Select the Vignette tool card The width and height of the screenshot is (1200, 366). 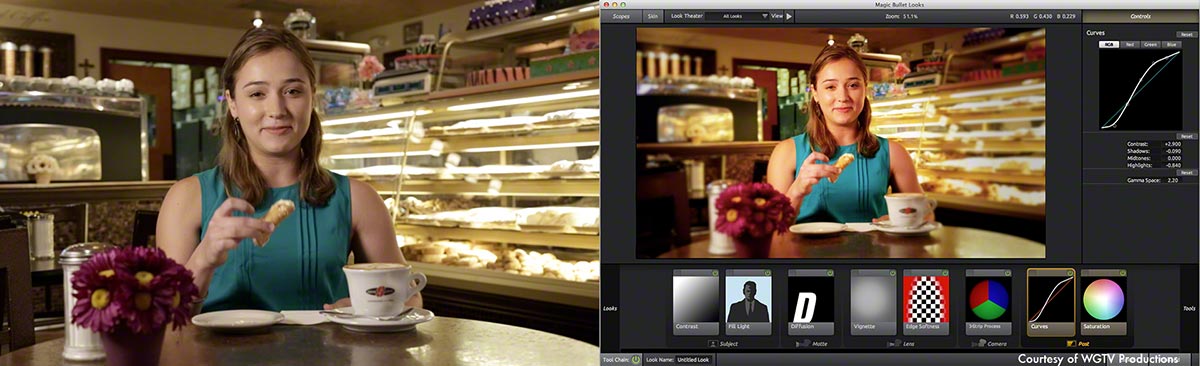(x=873, y=303)
